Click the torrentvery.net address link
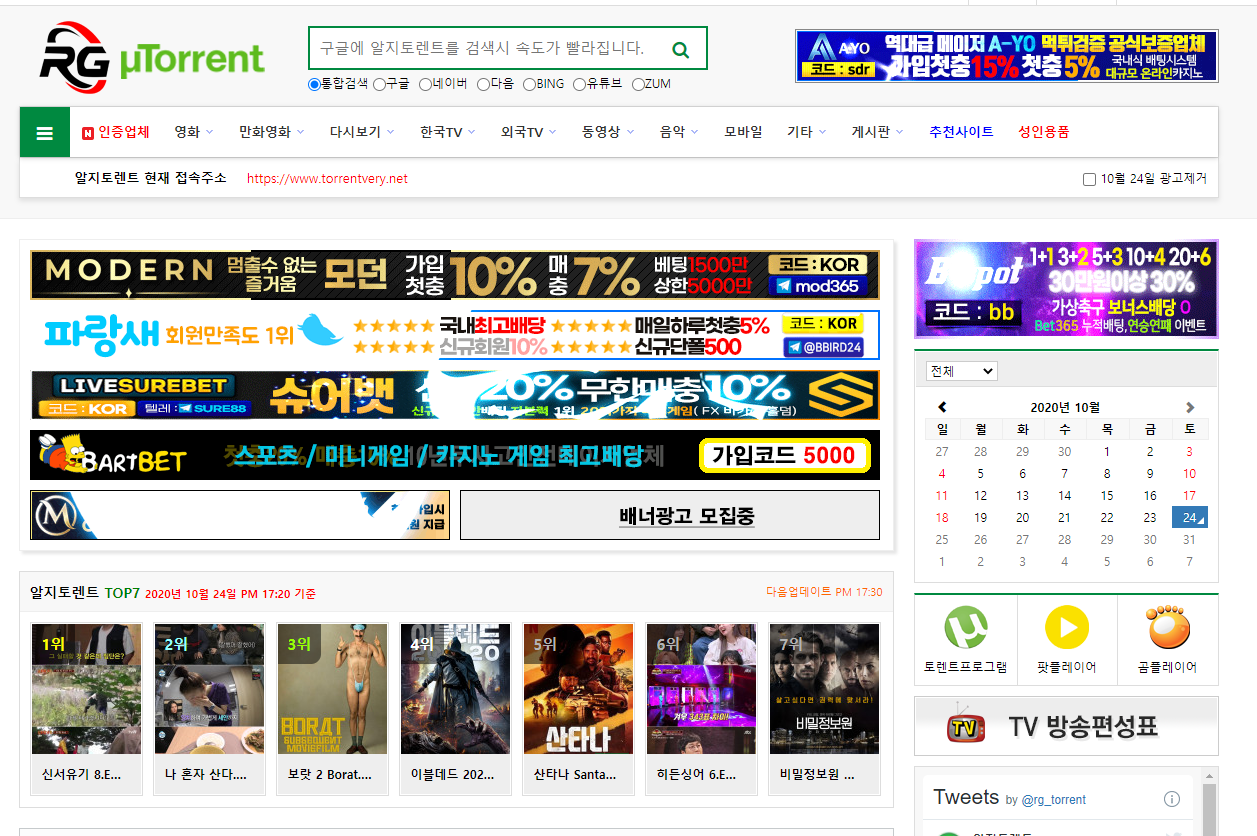Viewport: 1257px width, 836px height. (327, 179)
